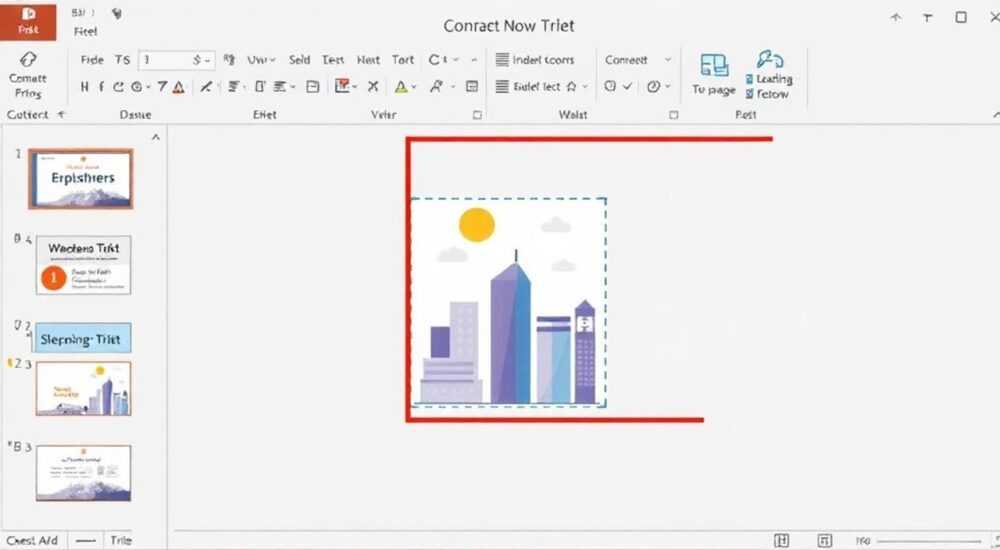Click the To page button label
This screenshot has height=550, width=1000.
(714, 91)
